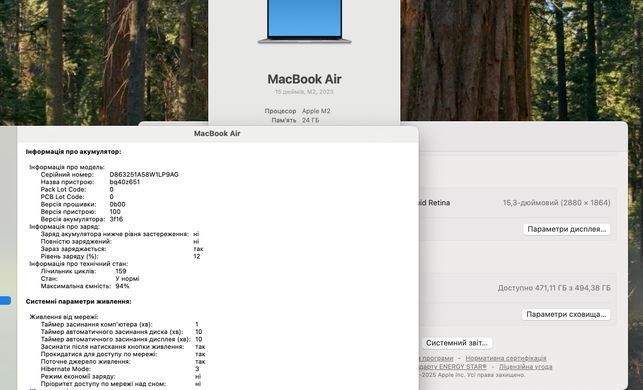Select condition value 'У нормі'
Viewport: 643px width, 390px height.
[128, 278]
